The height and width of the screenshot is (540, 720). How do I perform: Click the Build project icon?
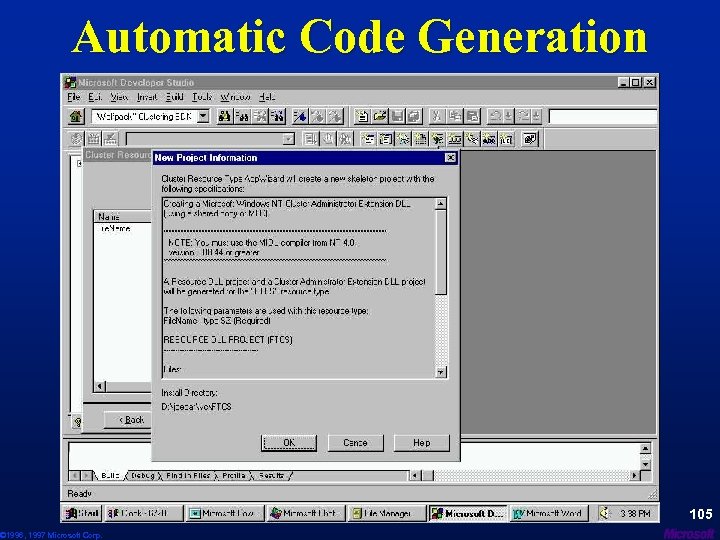[x=94, y=139]
